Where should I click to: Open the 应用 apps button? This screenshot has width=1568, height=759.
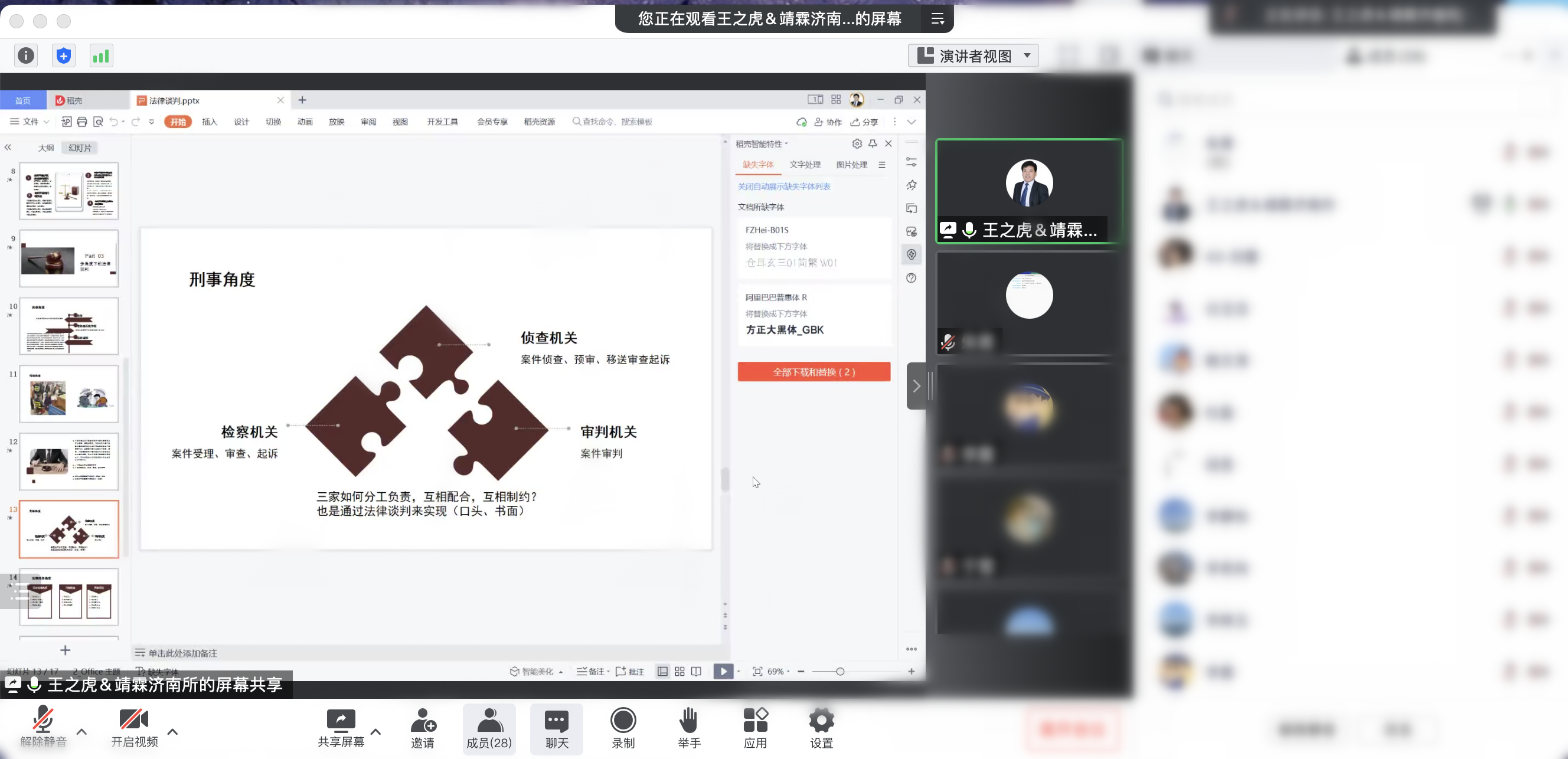click(756, 728)
